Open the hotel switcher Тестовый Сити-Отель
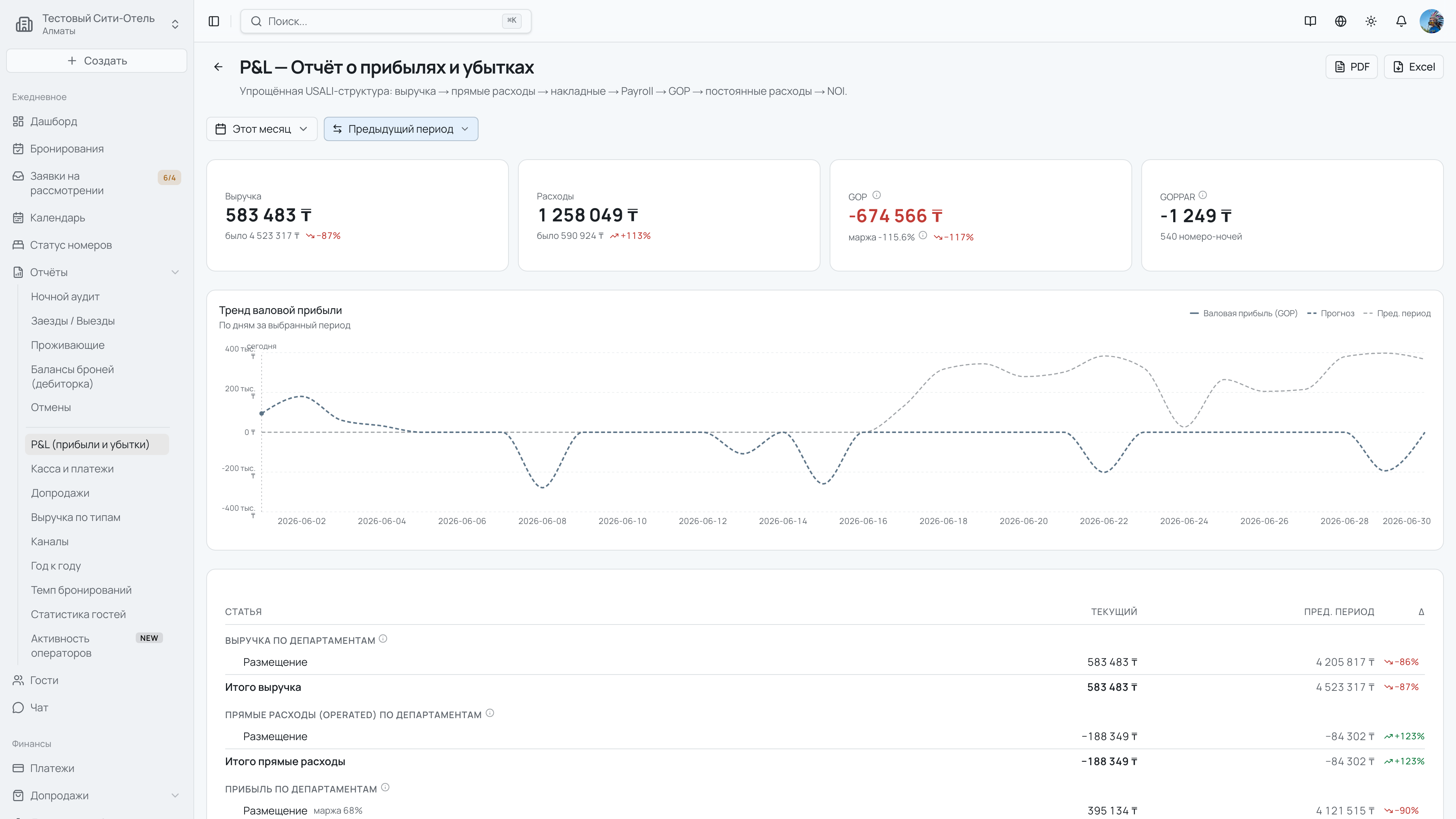This screenshot has height=819, width=1456. tap(97, 24)
